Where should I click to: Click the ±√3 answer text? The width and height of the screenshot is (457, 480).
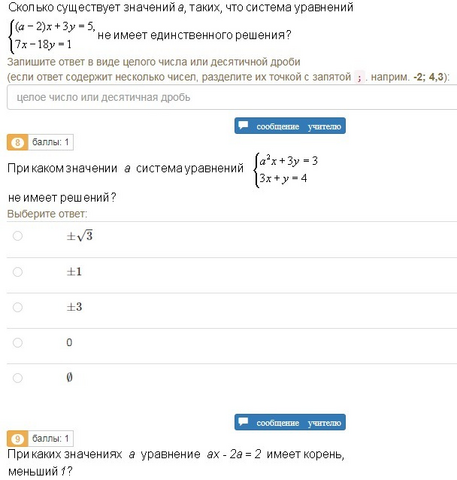80,236
